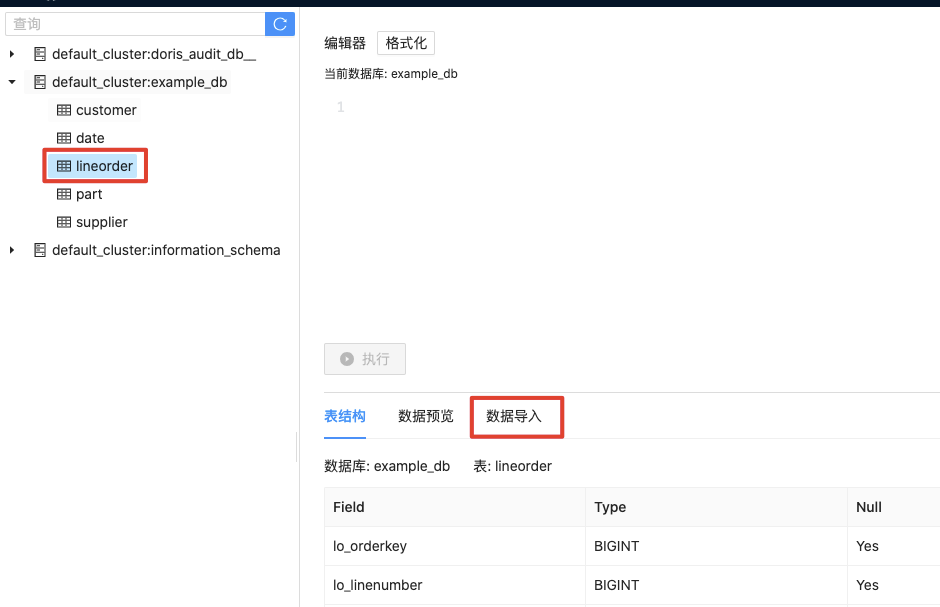Click the play icon in 执行 button
Viewport: 940px width, 607px height.
pos(347,359)
